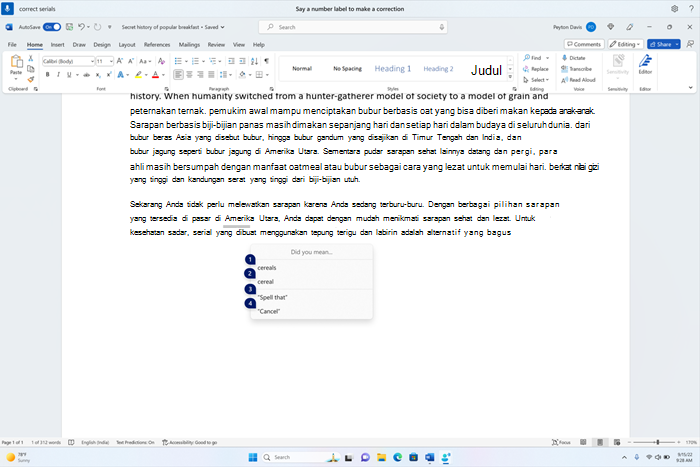Viewport: 700px width, 467px height.
Task: Expand the Bullets list dropdown arrow
Action: pyautogui.click(x=186, y=61)
